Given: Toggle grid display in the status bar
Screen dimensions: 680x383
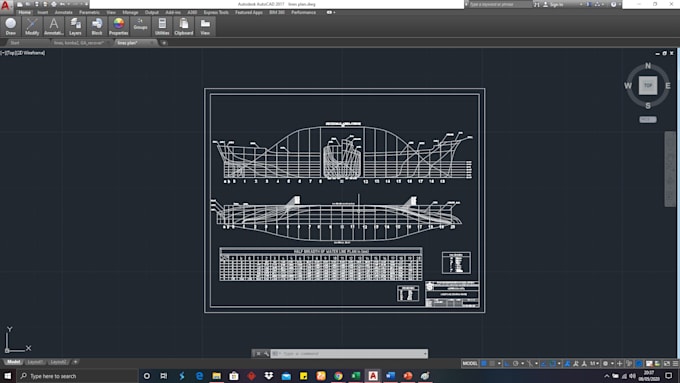Looking at the screenshot, I should tap(484, 363).
